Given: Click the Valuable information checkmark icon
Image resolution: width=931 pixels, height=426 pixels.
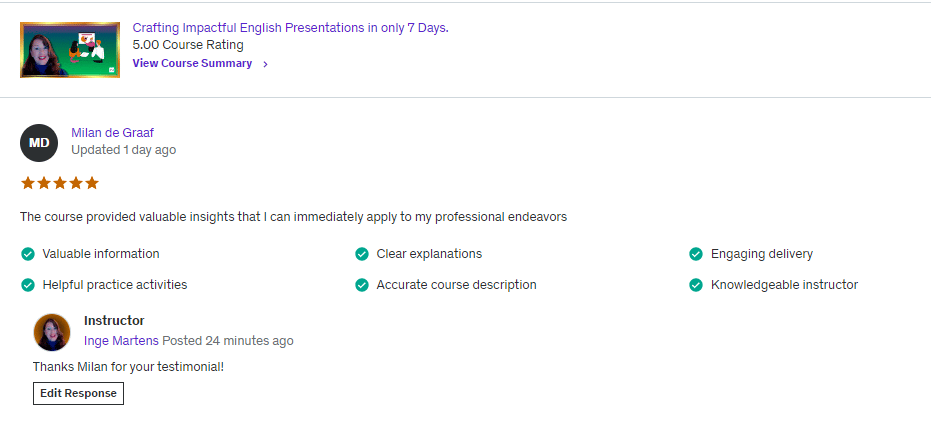Looking at the screenshot, I should (x=28, y=254).
